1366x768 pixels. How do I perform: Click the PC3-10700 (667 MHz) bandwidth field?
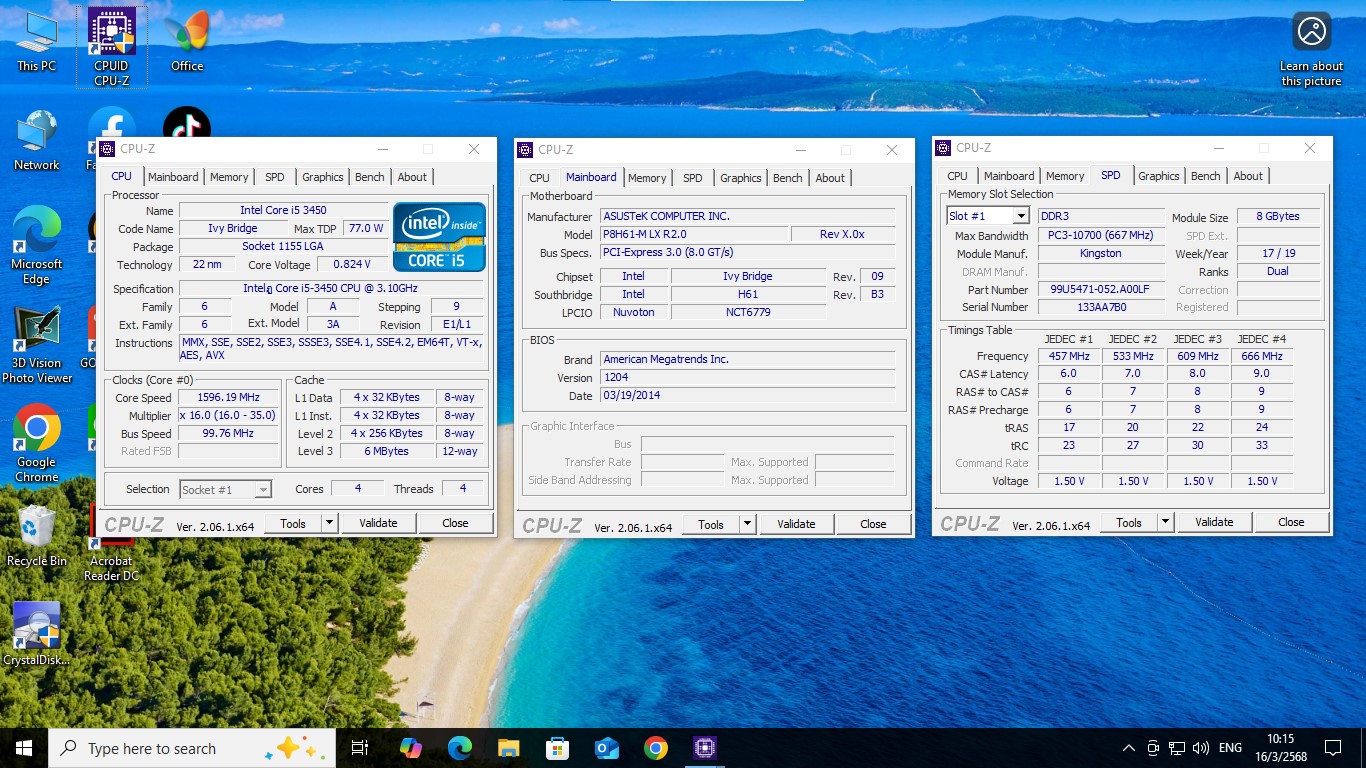1101,236
